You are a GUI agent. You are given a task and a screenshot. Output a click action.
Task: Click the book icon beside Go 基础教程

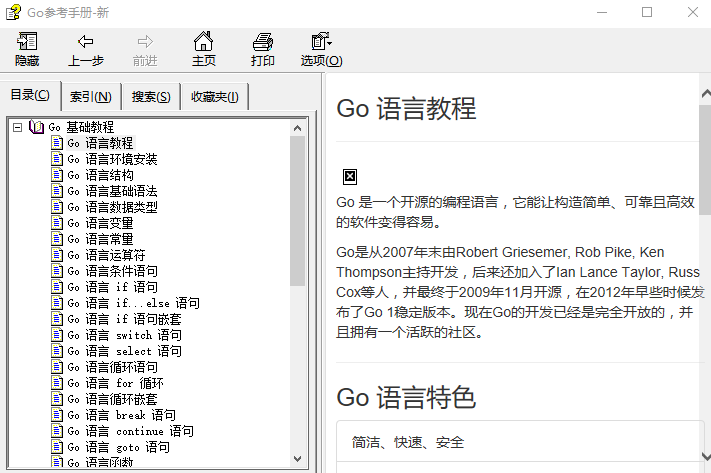tap(37, 128)
